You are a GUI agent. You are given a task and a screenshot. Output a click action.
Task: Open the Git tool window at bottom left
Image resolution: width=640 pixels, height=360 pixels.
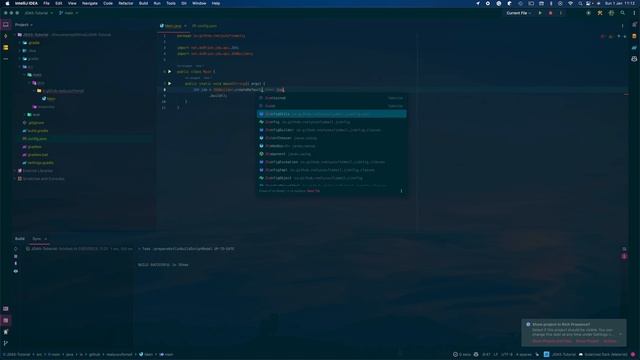6,343
